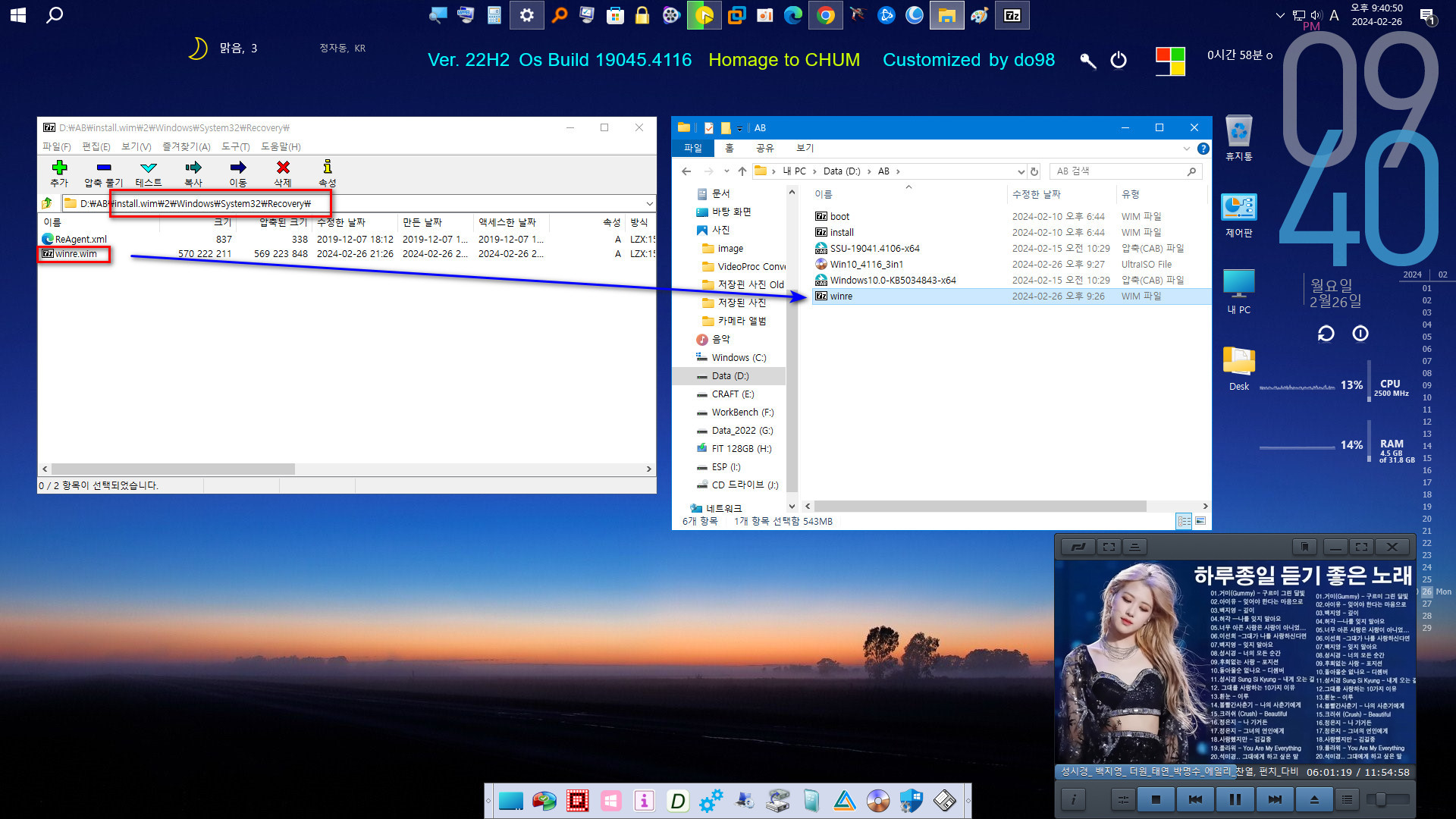Image resolution: width=1456 pixels, height=819 pixels.
Task: Click the Extract toolbar button in 7-Zip
Action: [x=104, y=173]
